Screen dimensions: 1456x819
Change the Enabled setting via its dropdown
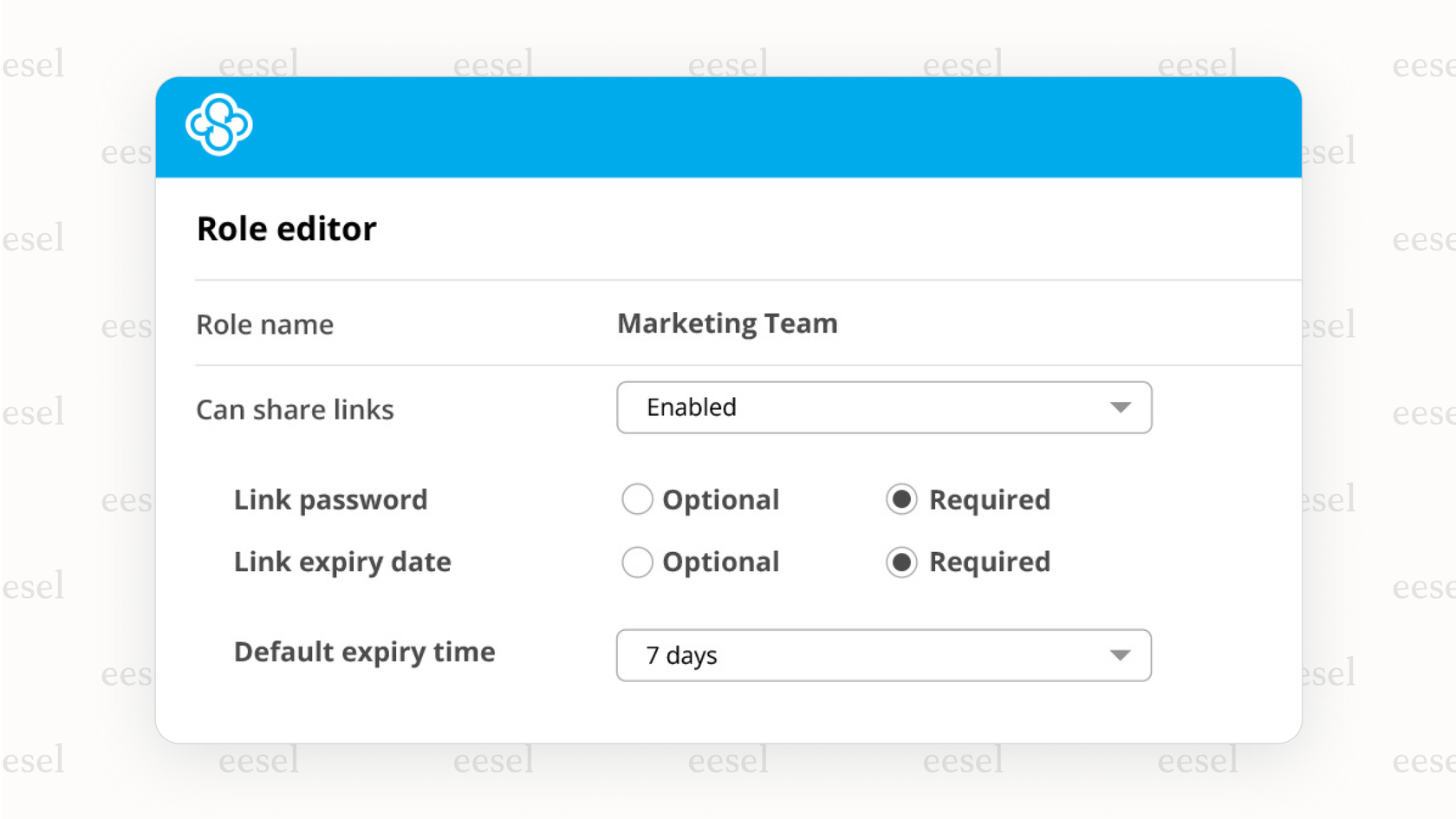[884, 407]
